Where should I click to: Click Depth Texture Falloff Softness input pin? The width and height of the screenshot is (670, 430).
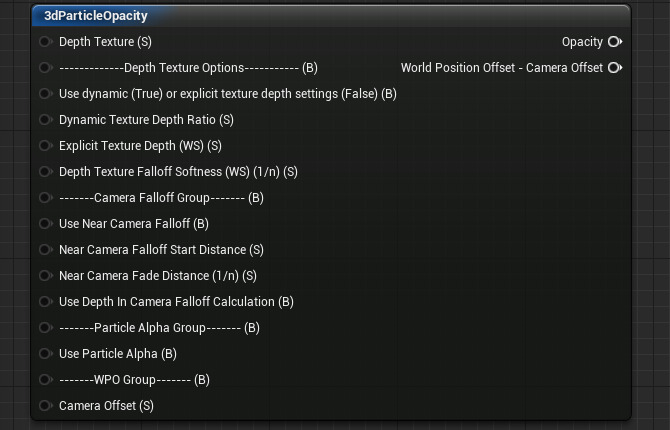coord(45,172)
